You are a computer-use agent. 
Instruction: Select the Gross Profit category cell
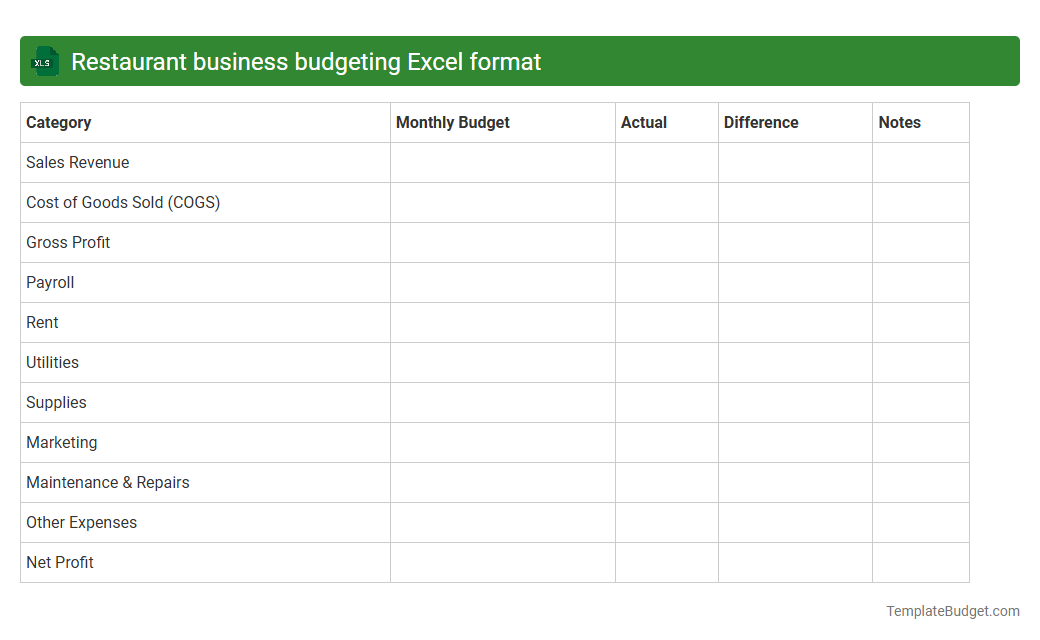tap(68, 242)
